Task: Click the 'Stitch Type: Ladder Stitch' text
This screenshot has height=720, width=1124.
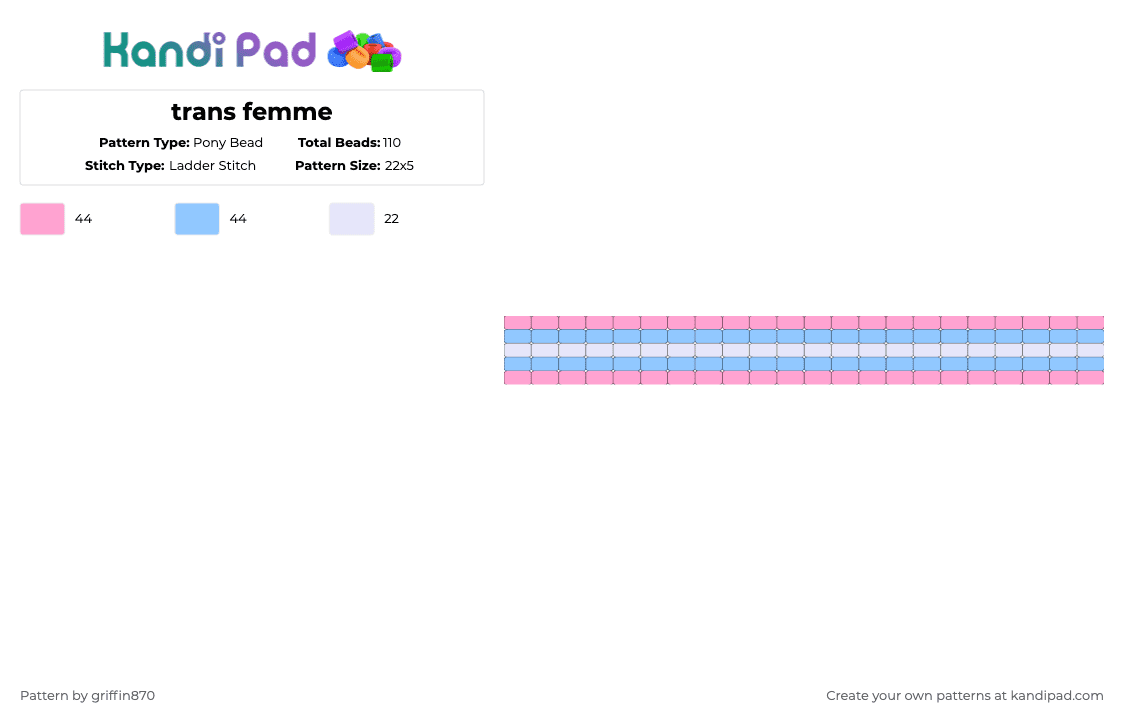Action: pyautogui.click(x=170, y=166)
